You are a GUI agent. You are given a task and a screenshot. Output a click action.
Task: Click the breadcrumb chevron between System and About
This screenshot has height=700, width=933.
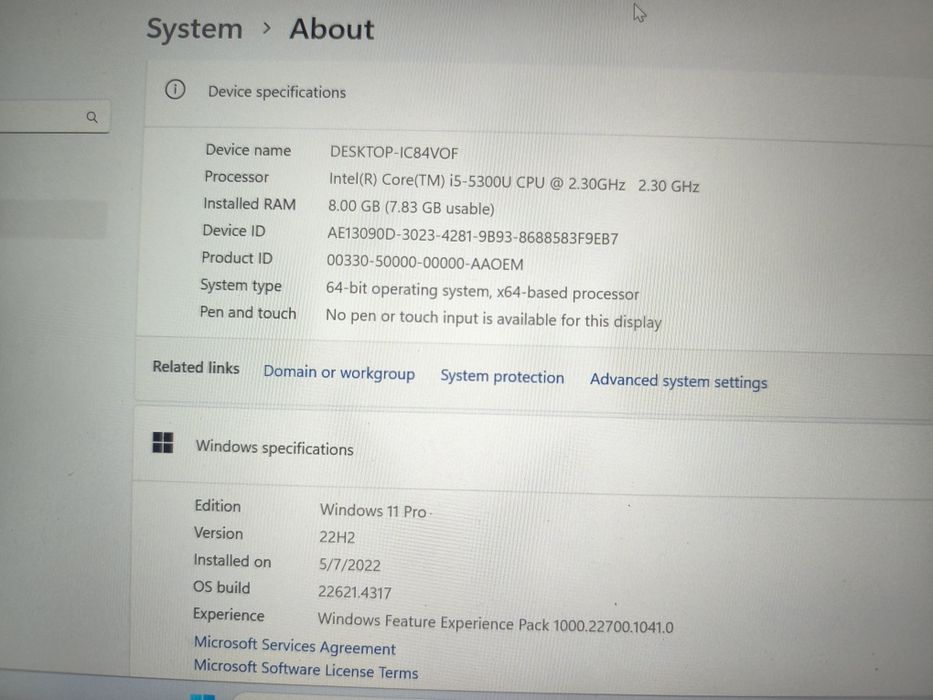click(267, 27)
